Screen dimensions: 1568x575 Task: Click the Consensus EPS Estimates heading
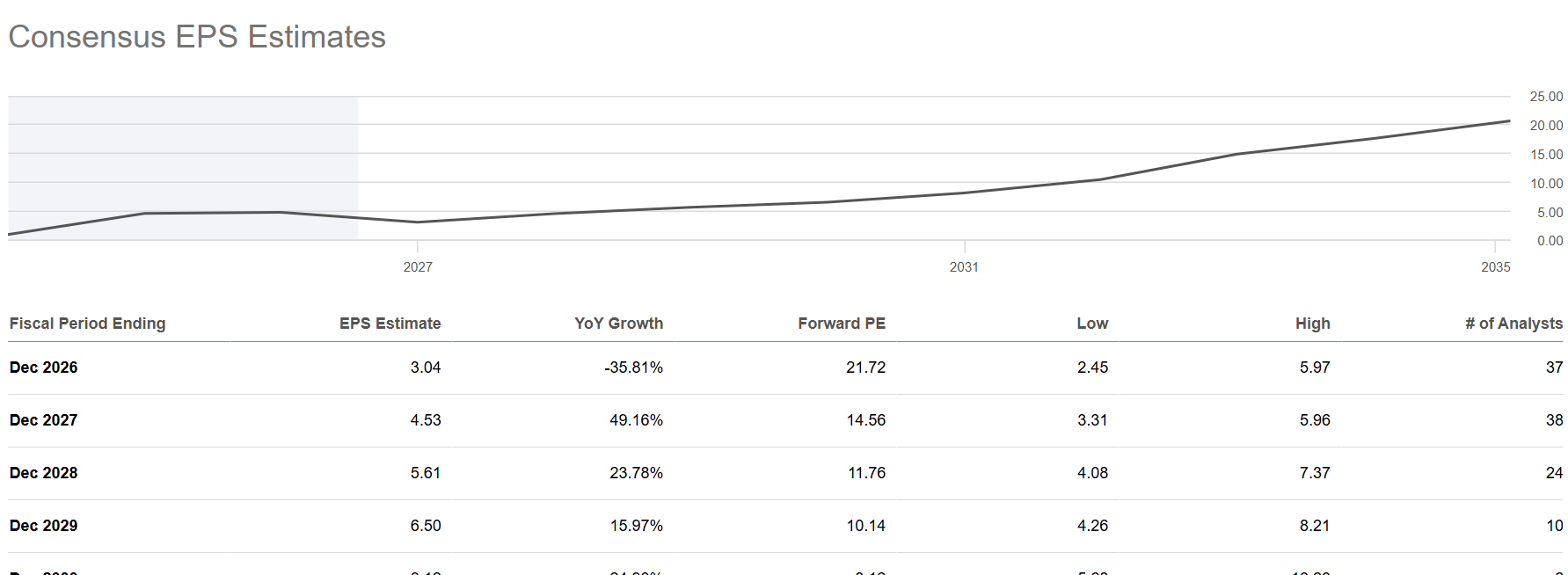click(197, 37)
